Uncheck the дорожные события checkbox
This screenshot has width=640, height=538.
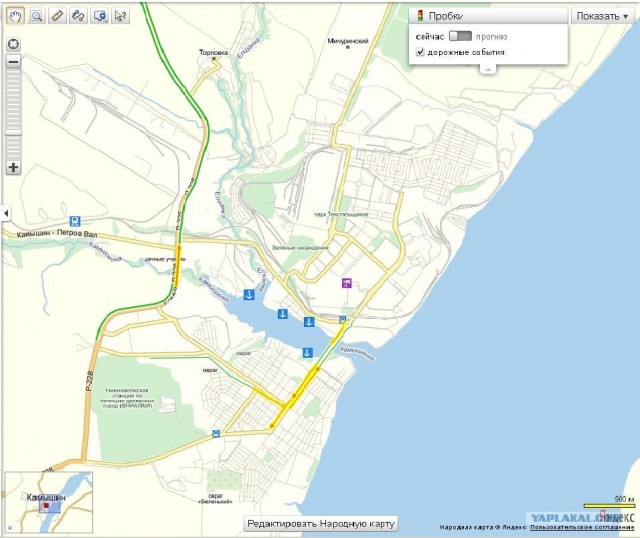420,51
